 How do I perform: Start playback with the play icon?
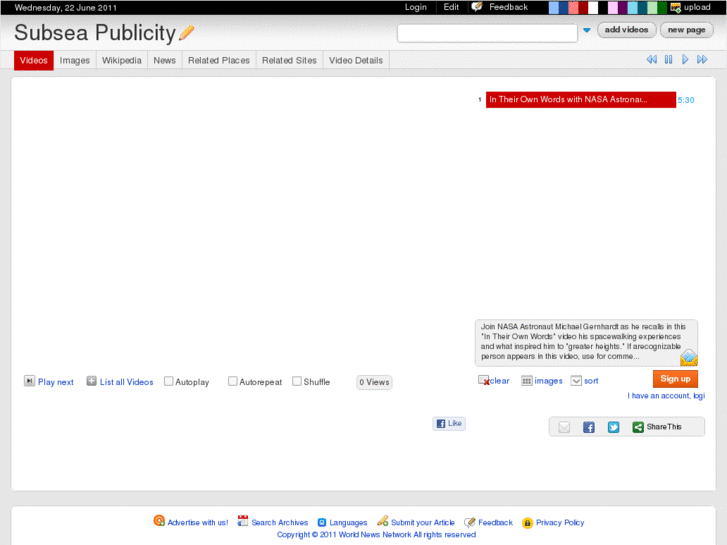pos(685,59)
